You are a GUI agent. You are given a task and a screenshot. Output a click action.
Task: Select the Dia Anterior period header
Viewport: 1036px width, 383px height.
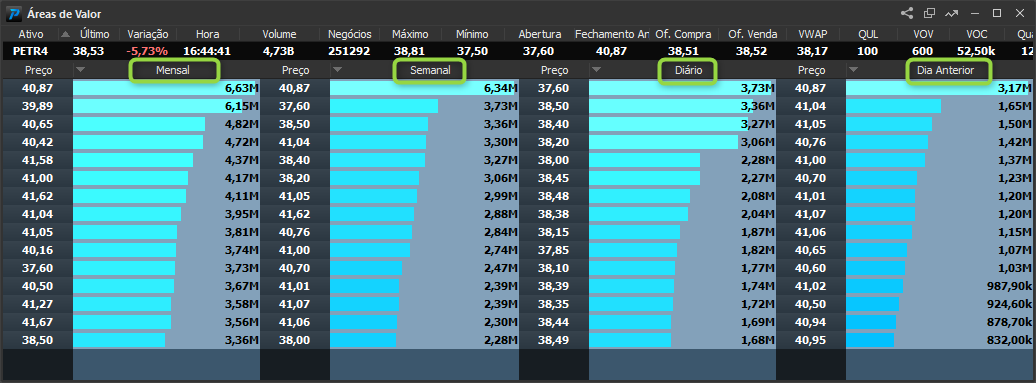click(949, 70)
